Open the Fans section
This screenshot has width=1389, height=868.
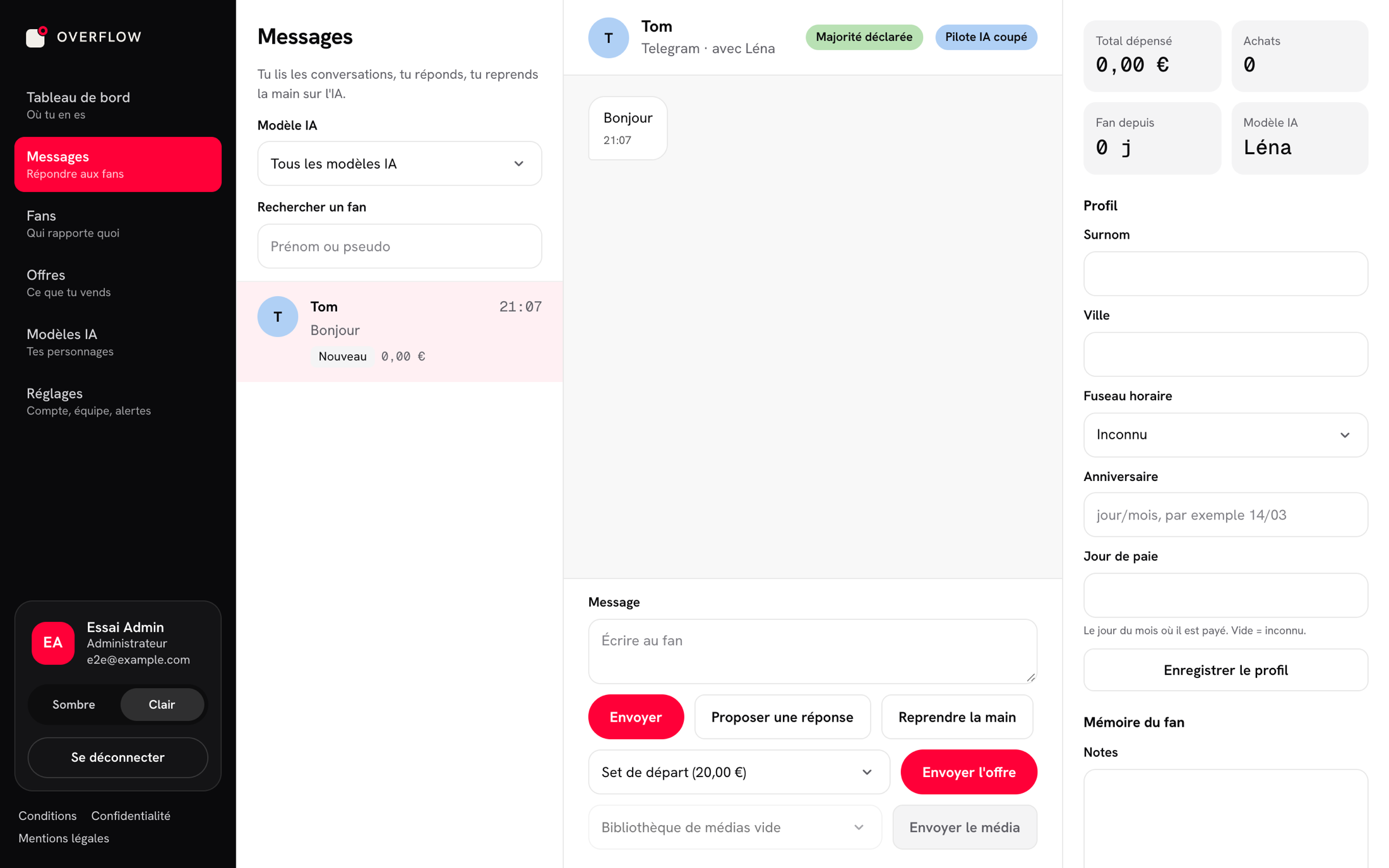(x=118, y=223)
